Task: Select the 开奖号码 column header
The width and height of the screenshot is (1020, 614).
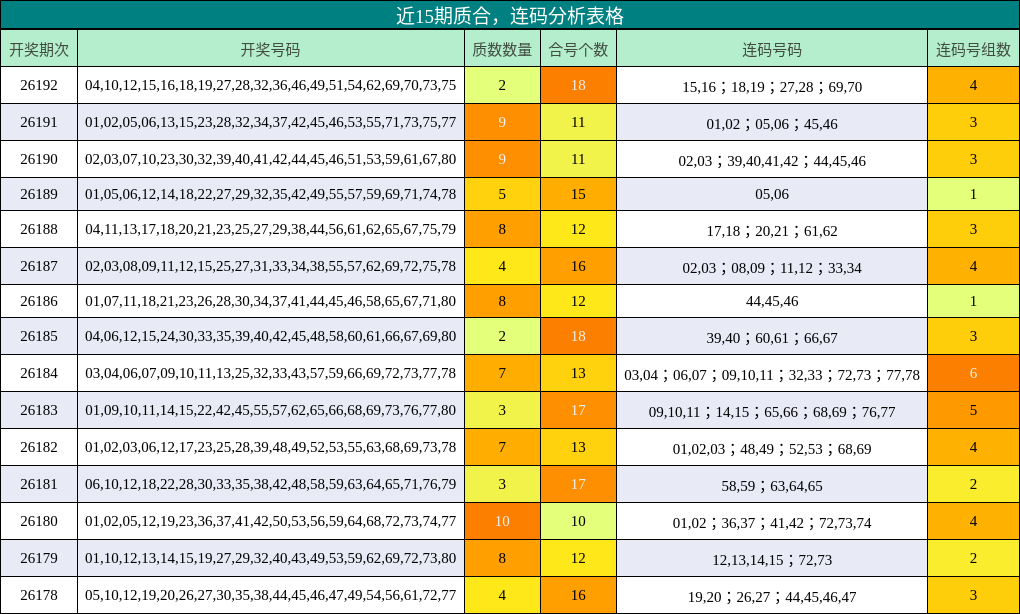Action: pos(271,49)
